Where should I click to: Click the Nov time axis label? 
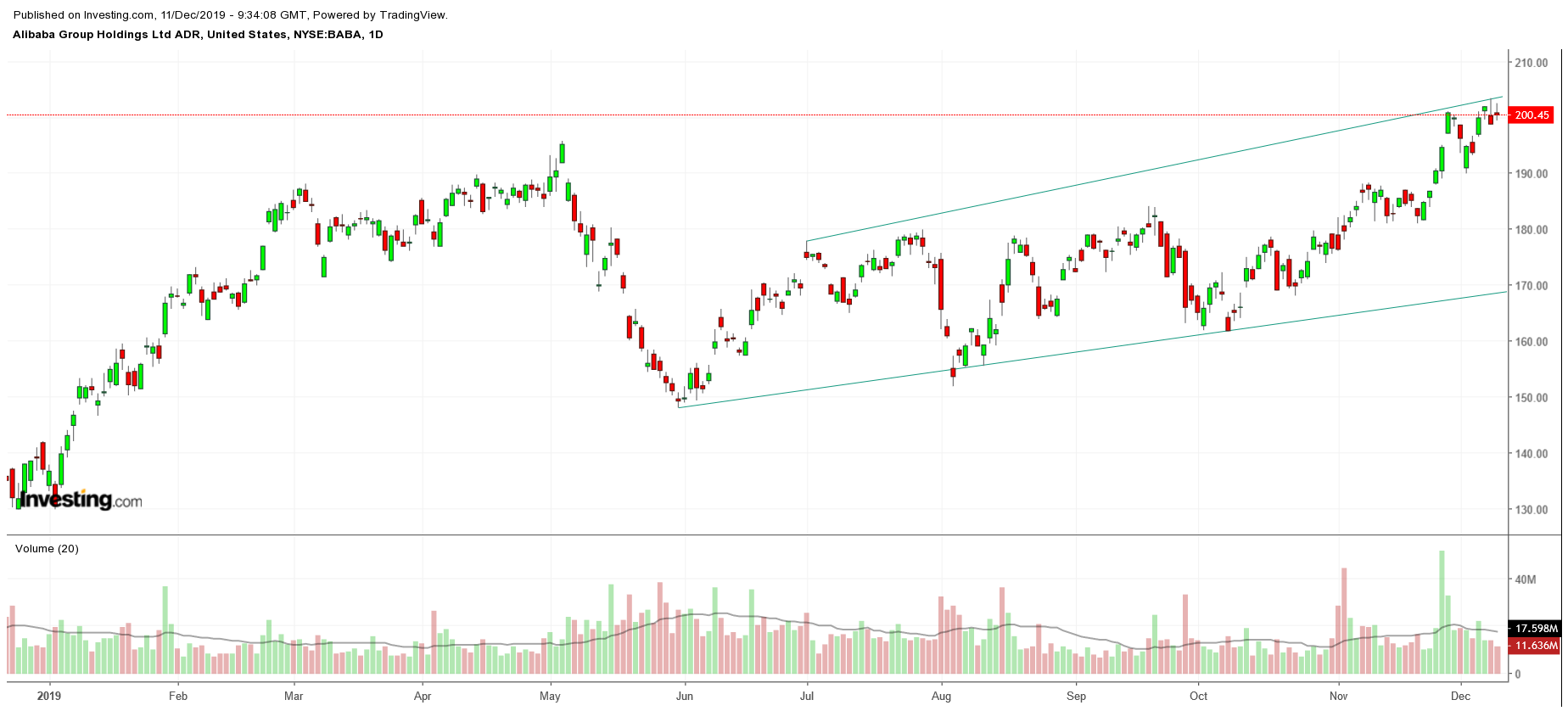pyautogui.click(x=1338, y=696)
